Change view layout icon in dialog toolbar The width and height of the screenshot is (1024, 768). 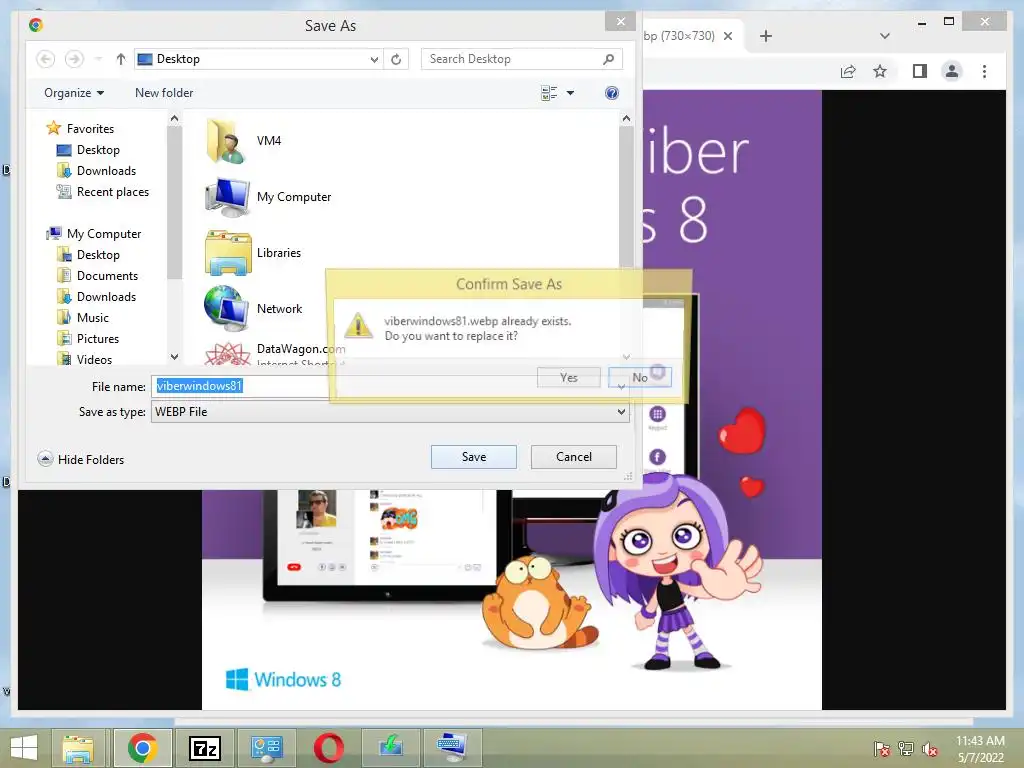(x=549, y=93)
